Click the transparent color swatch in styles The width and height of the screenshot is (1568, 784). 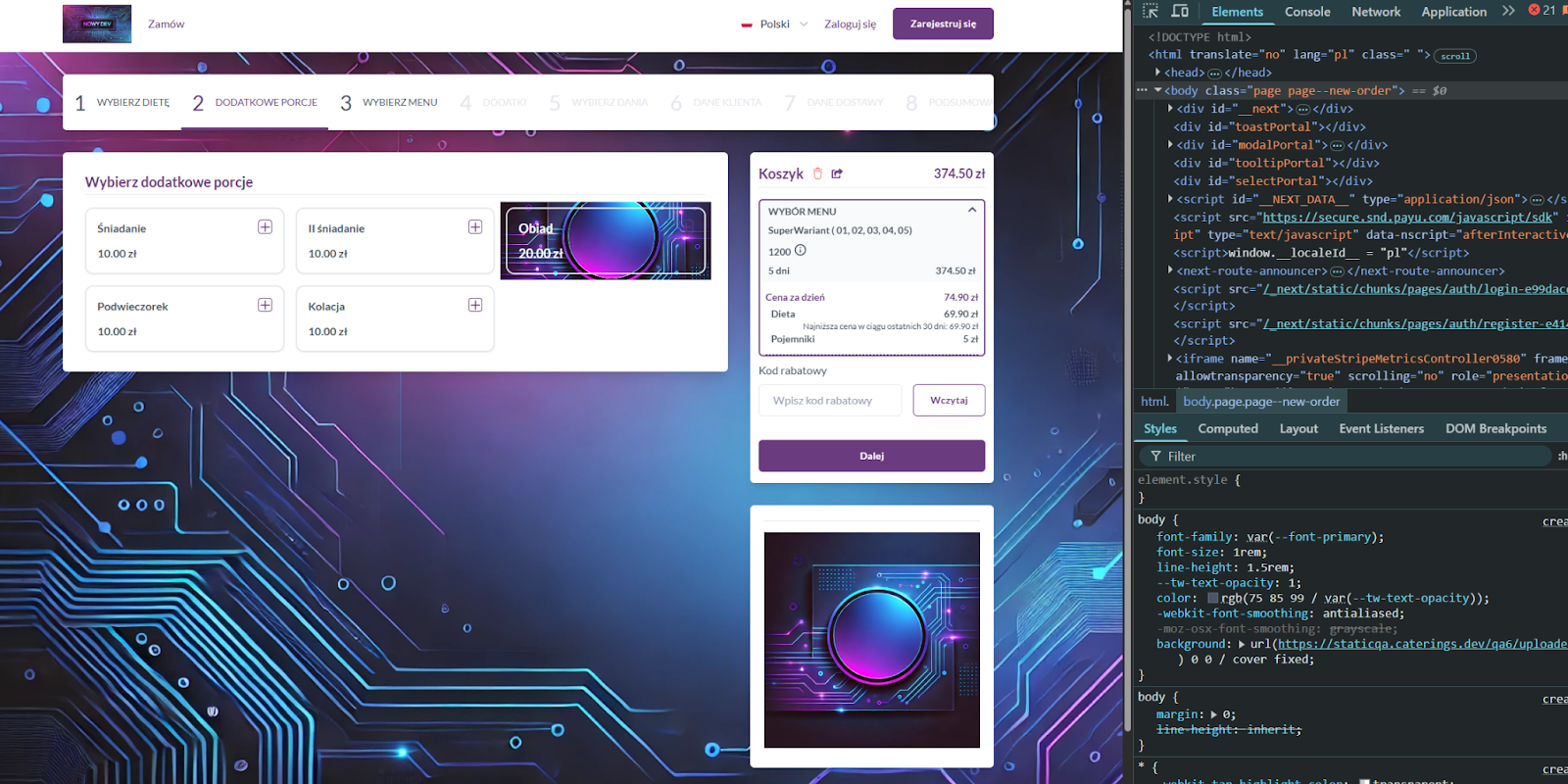(x=1366, y=782)
